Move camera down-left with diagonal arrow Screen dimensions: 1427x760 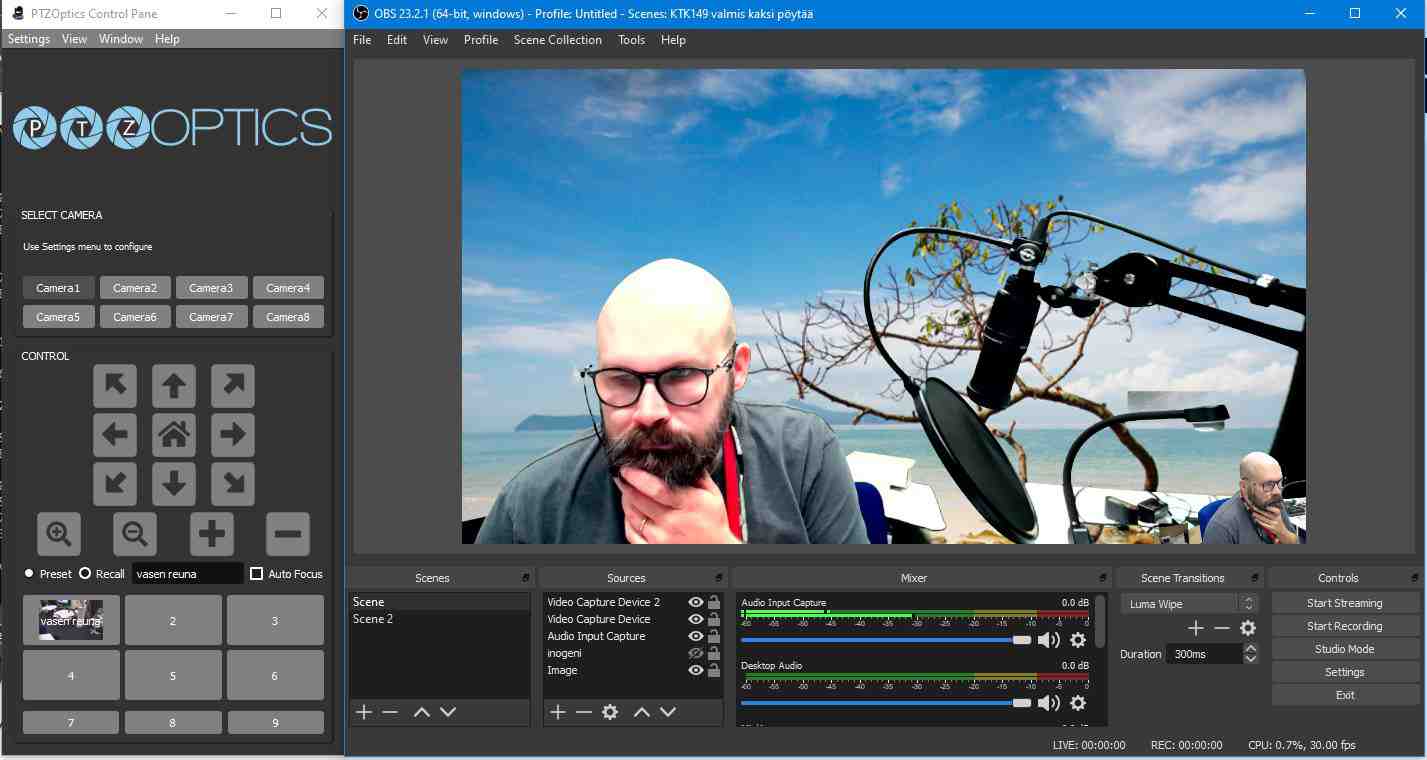[x=115, y=484]
